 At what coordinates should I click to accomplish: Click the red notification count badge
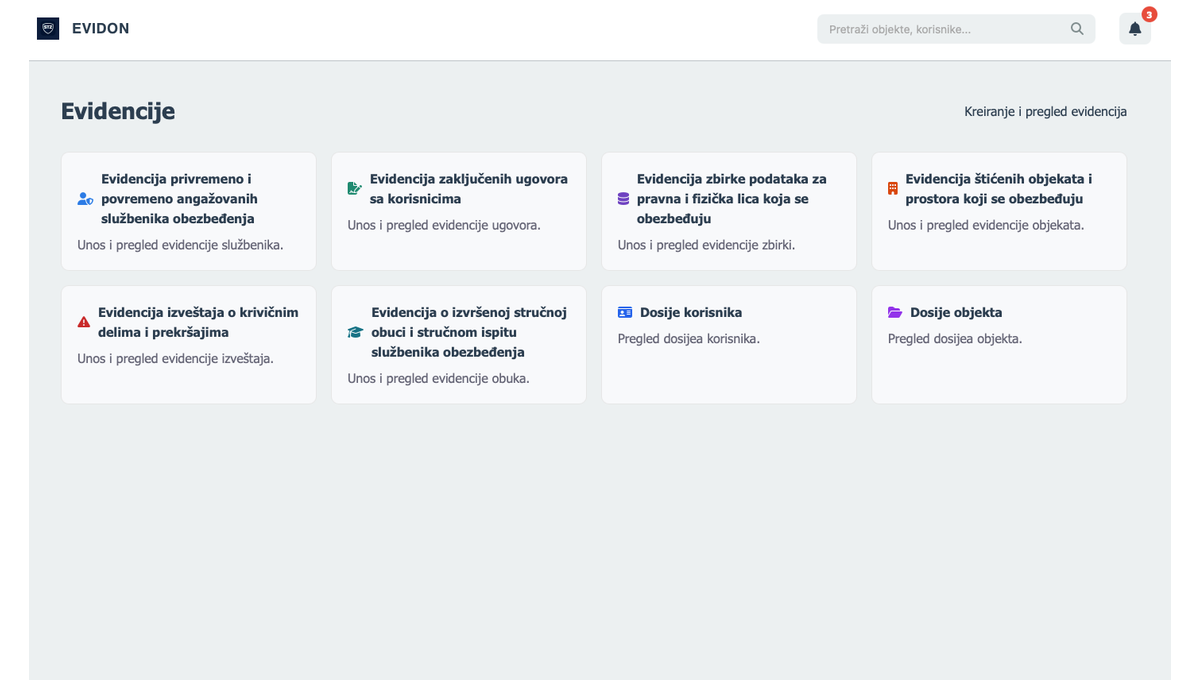[1149, 15]
